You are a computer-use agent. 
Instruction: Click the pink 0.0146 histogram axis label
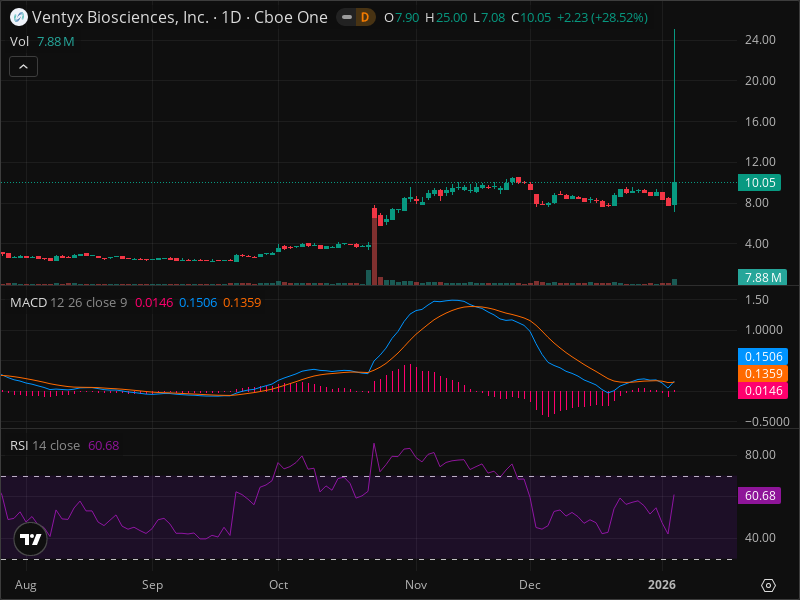tap(763, 391)
